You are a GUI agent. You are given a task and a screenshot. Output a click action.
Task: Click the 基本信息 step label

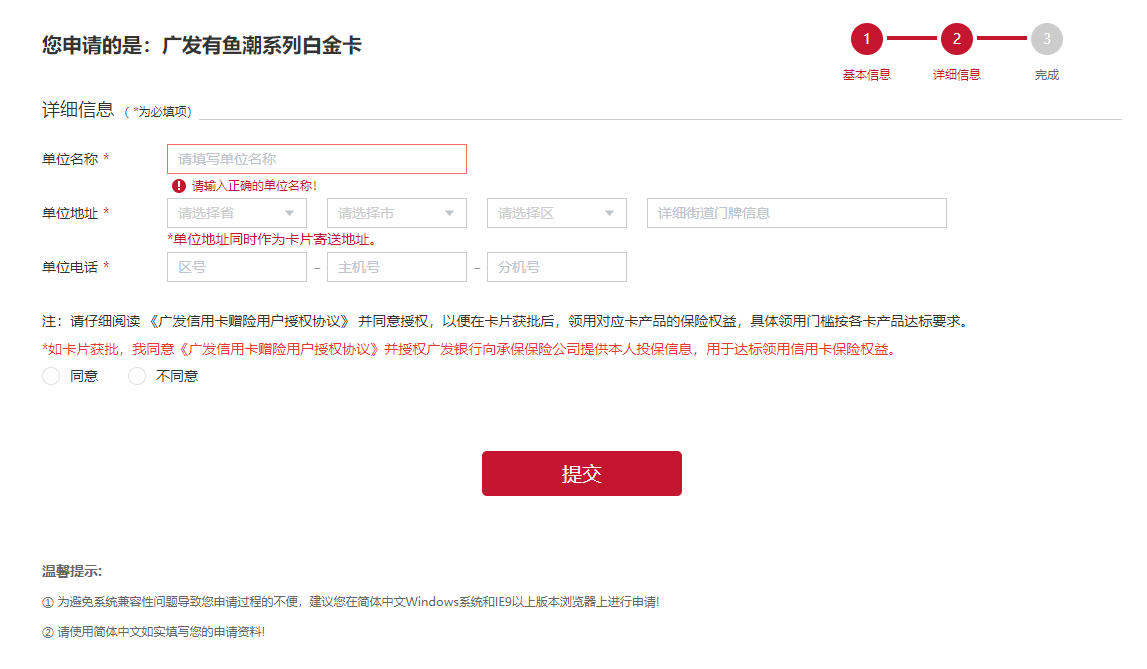tap(867, 75)
